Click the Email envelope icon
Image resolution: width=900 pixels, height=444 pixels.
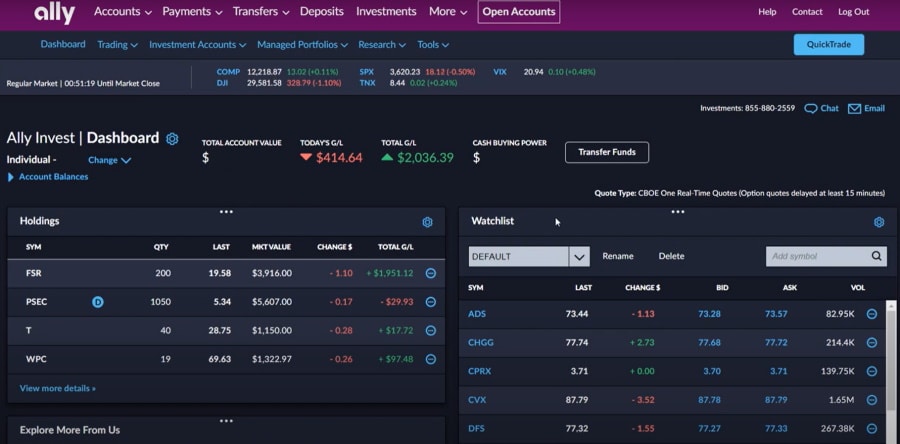point(854,109)
